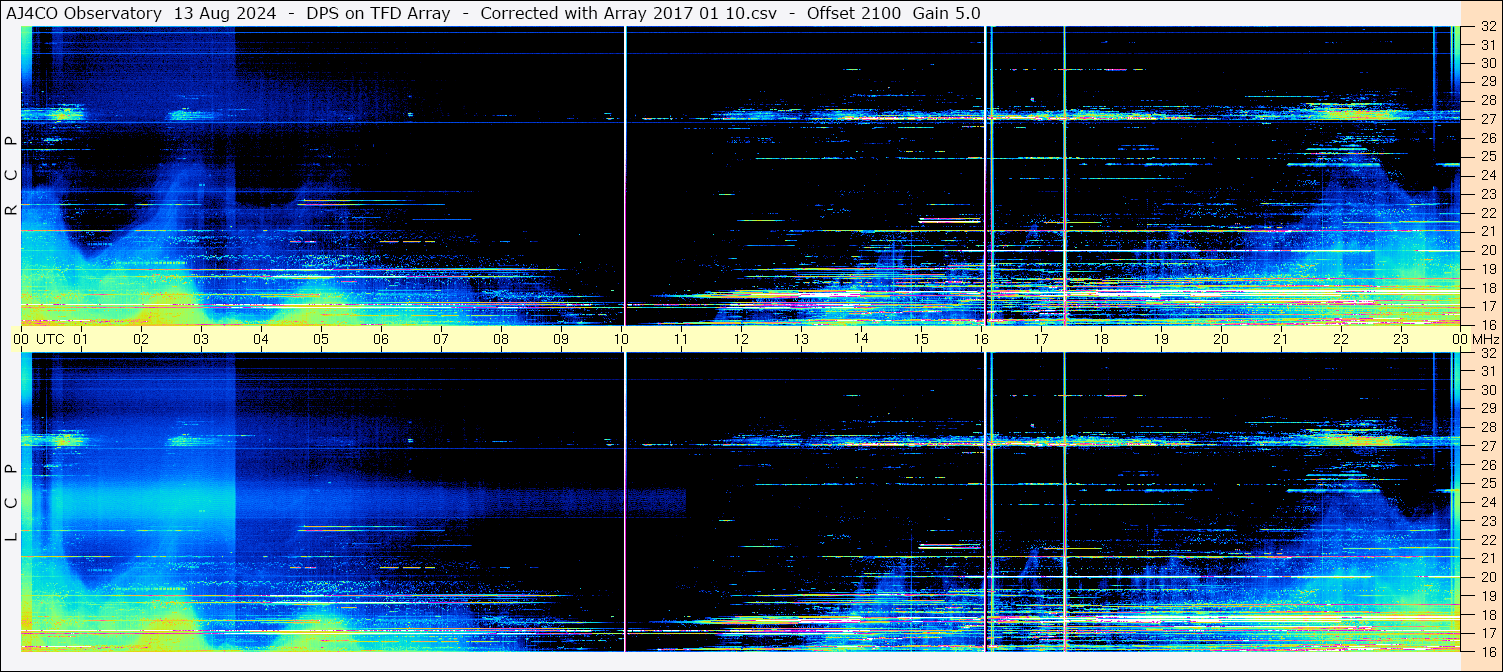Select hour 22 on the time axis
Screen dimensions: 1503x672
(x=1341, y=339)
